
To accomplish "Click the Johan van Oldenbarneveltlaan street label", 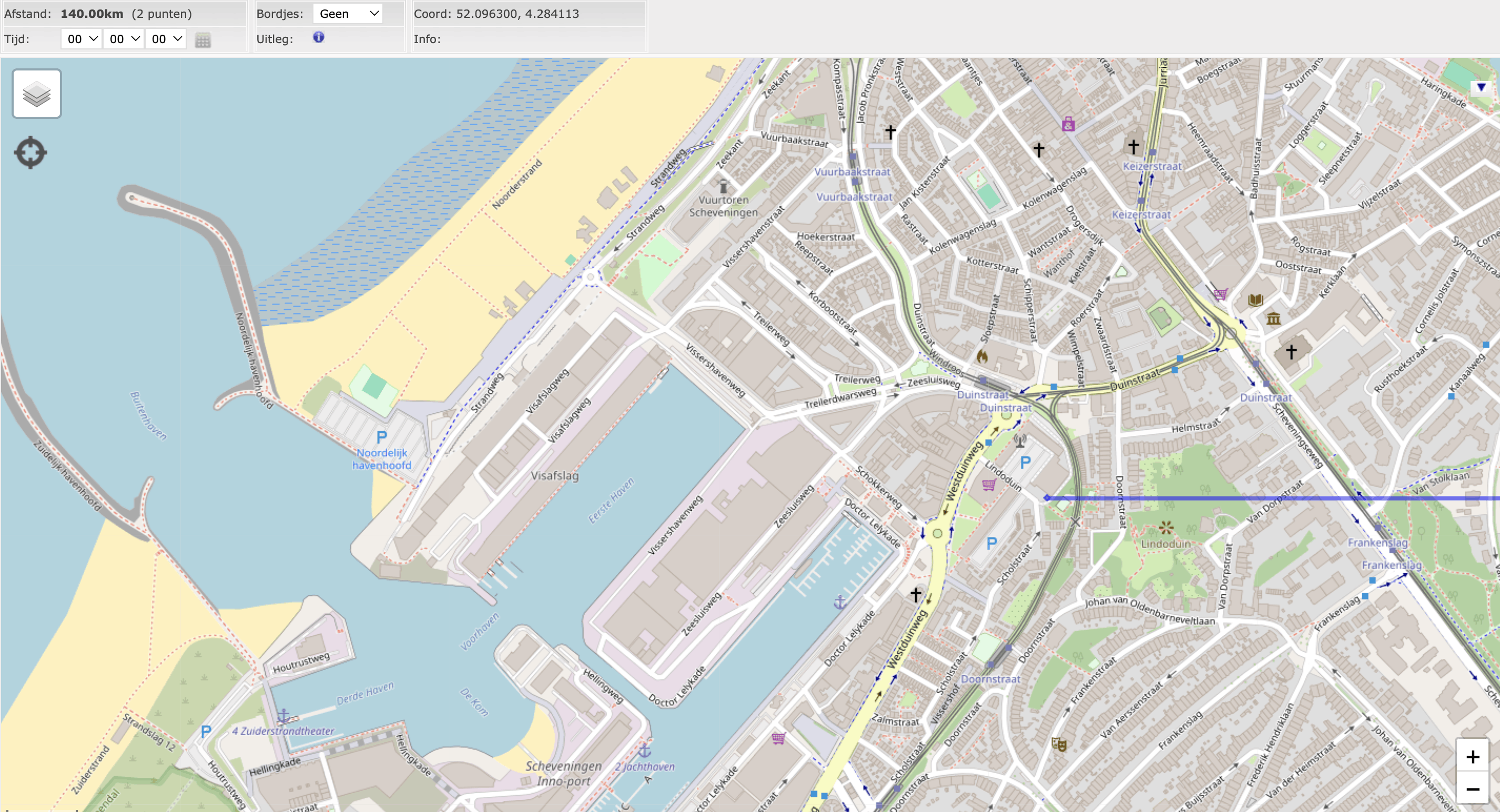I will [x=1150, y=611].
